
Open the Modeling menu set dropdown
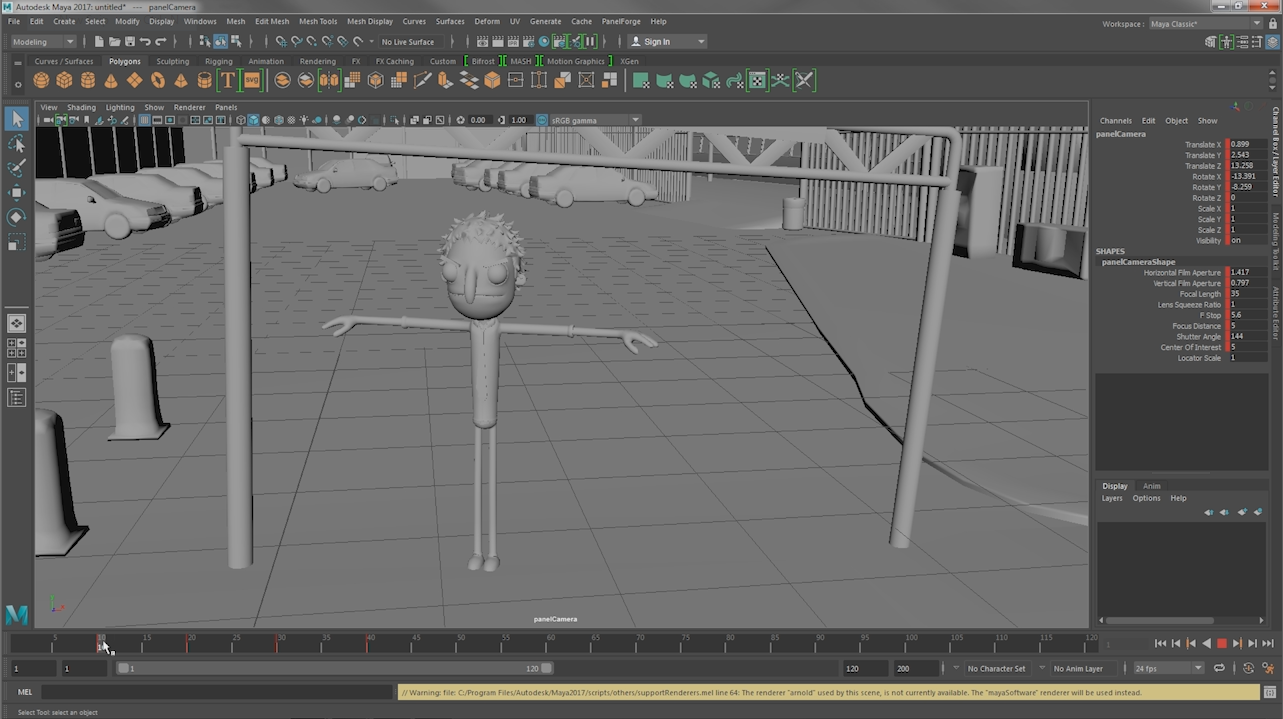pos(43,42)
